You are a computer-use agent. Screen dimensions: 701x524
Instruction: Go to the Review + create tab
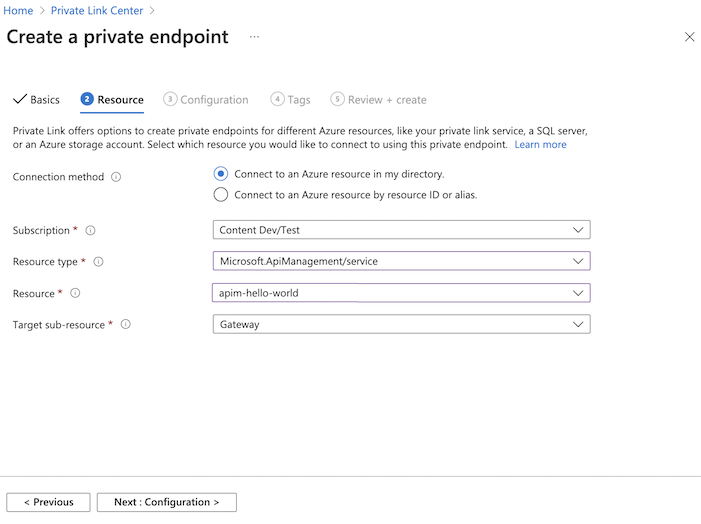pyautogui.click(x=379, y=100)
